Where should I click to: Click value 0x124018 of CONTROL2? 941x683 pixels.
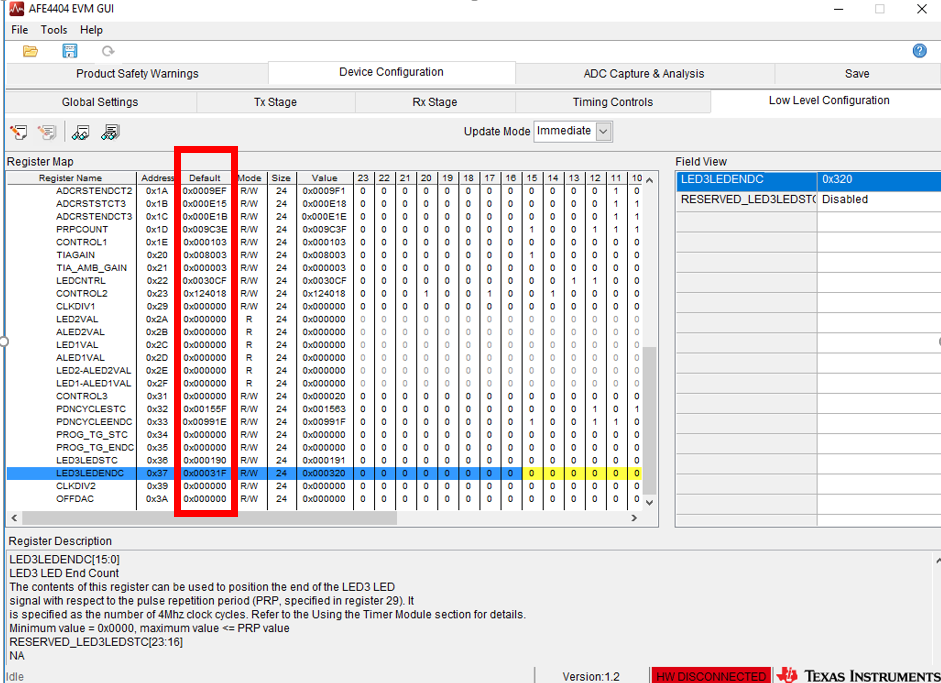click(x=324, y=293)
